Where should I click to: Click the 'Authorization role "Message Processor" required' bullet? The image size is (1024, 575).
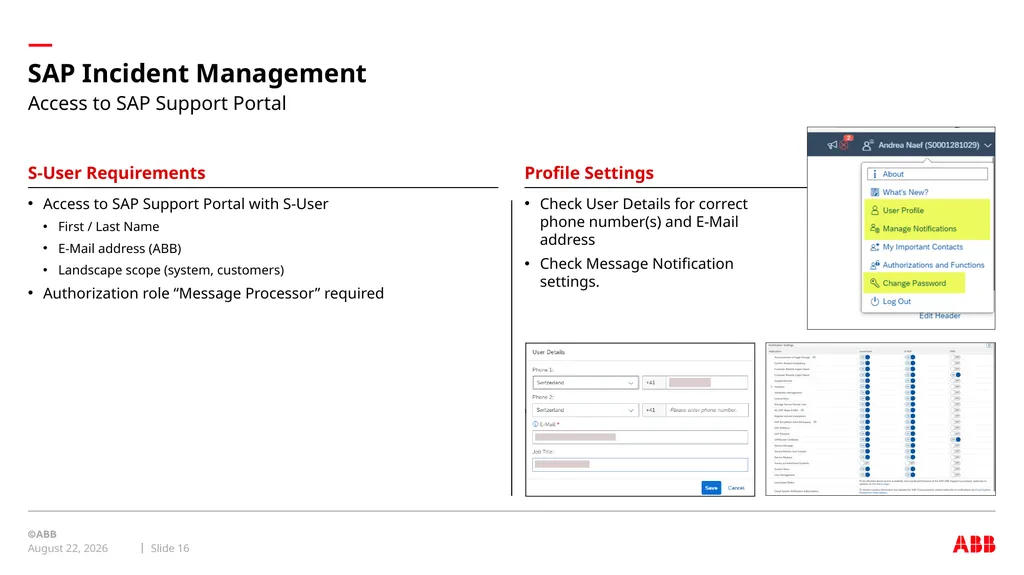213,293
